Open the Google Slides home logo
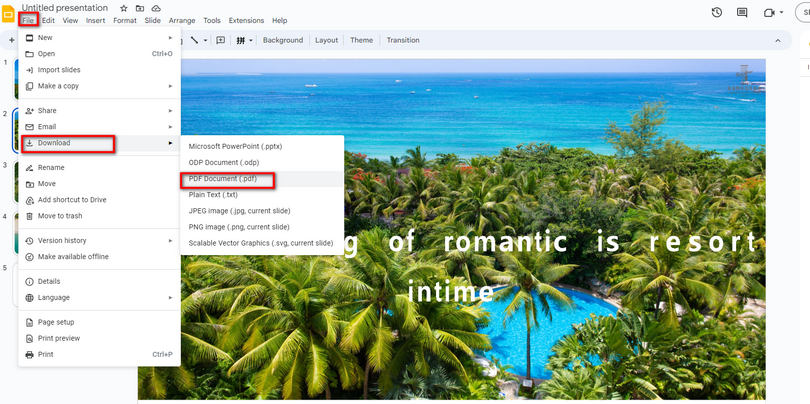 (x=8, y=14)
